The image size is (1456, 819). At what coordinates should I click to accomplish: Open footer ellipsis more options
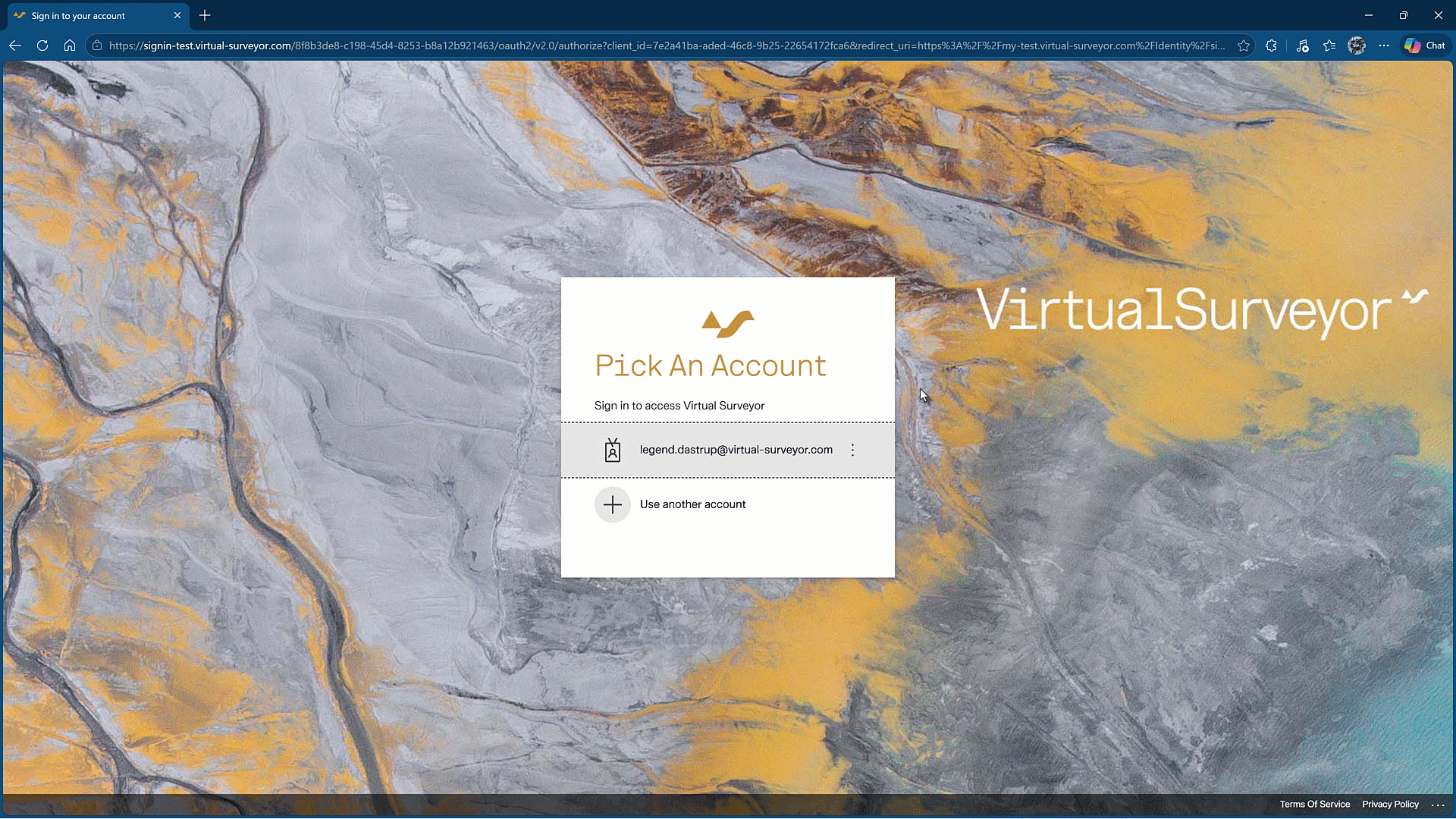point(1438,805)
